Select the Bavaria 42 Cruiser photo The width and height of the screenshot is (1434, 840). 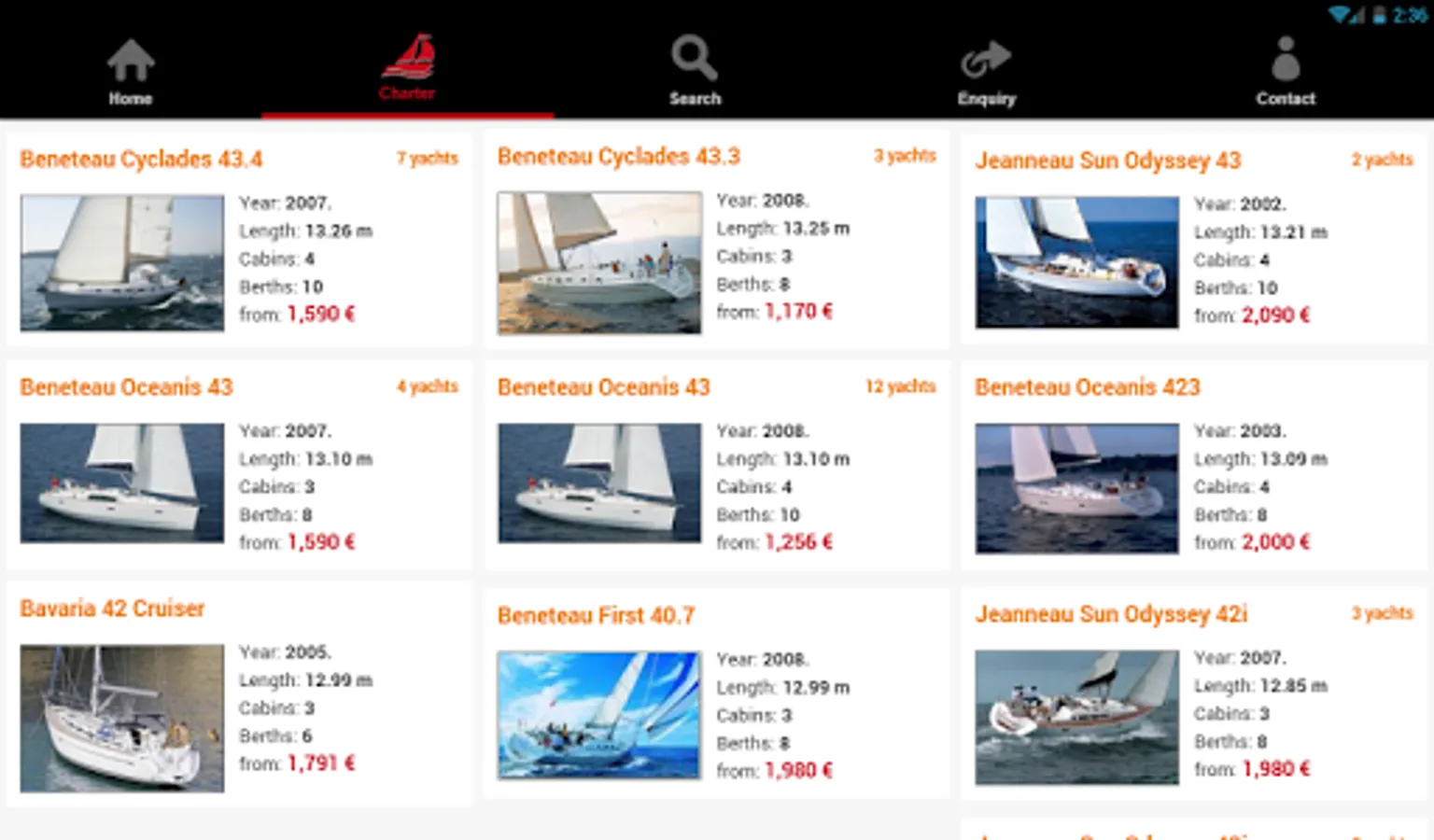point(122,719)
